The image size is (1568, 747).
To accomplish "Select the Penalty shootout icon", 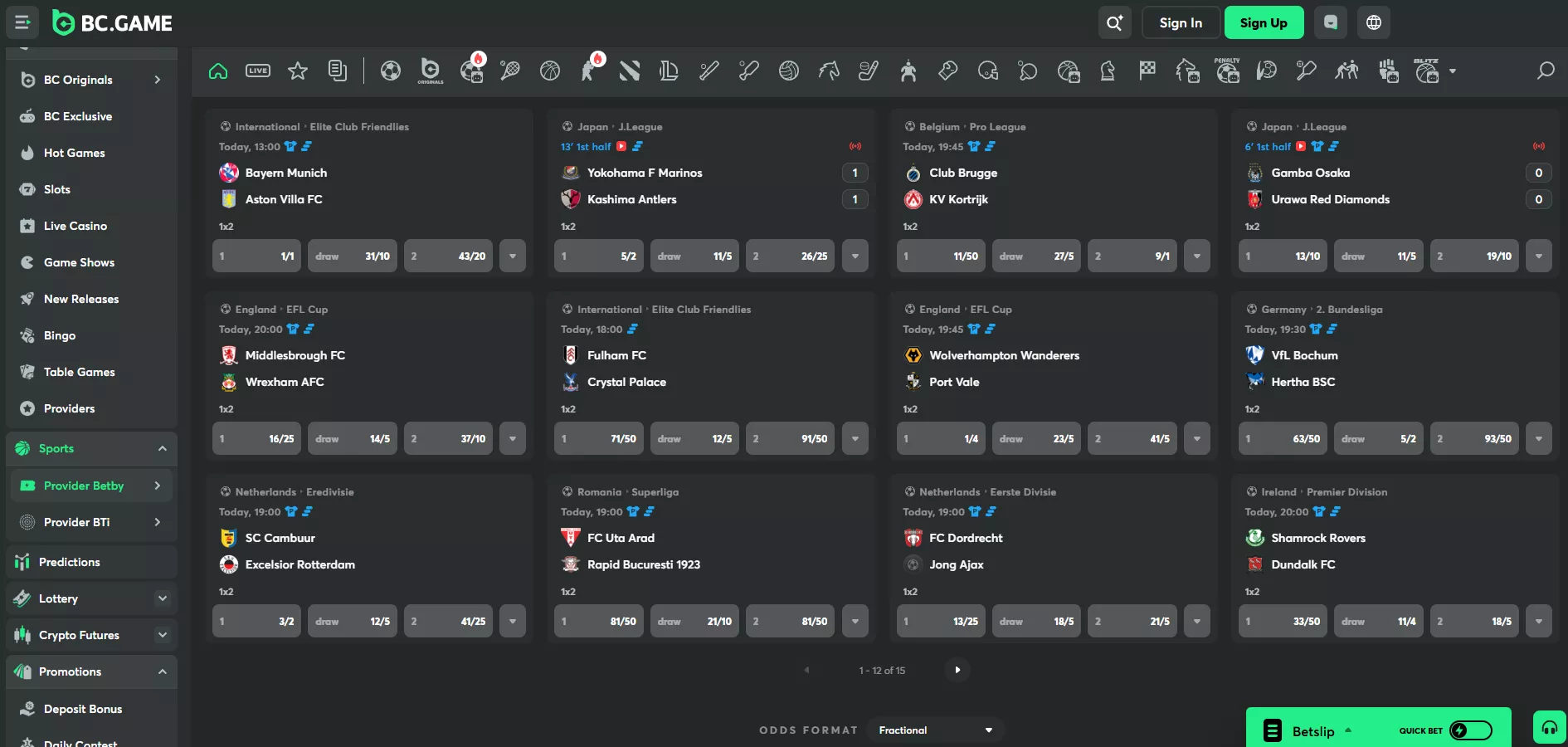I will tap(1227, 71).
